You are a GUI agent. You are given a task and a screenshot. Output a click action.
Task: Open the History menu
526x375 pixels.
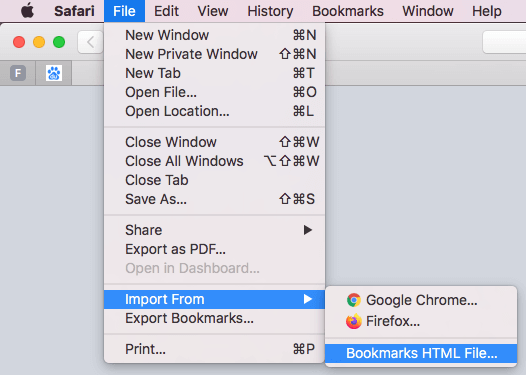pos(270,11)
